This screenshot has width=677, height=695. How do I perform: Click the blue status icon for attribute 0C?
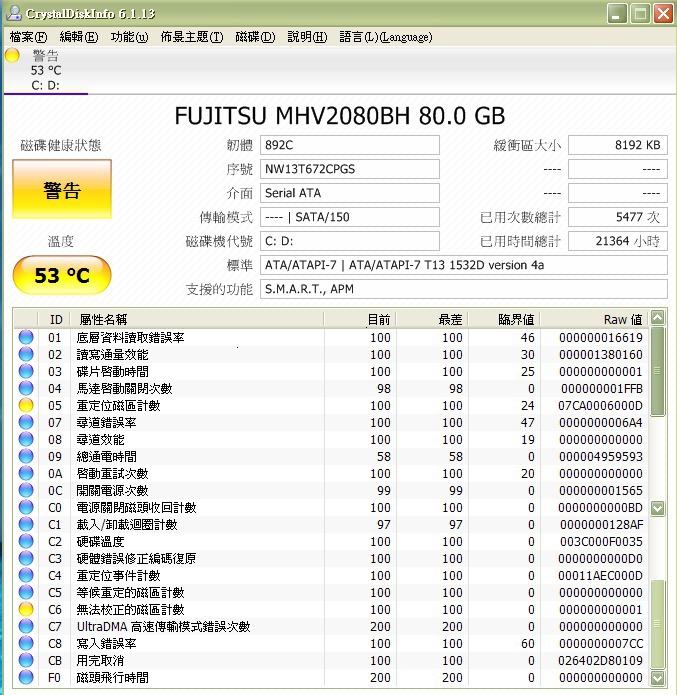[x=26, y=490]
